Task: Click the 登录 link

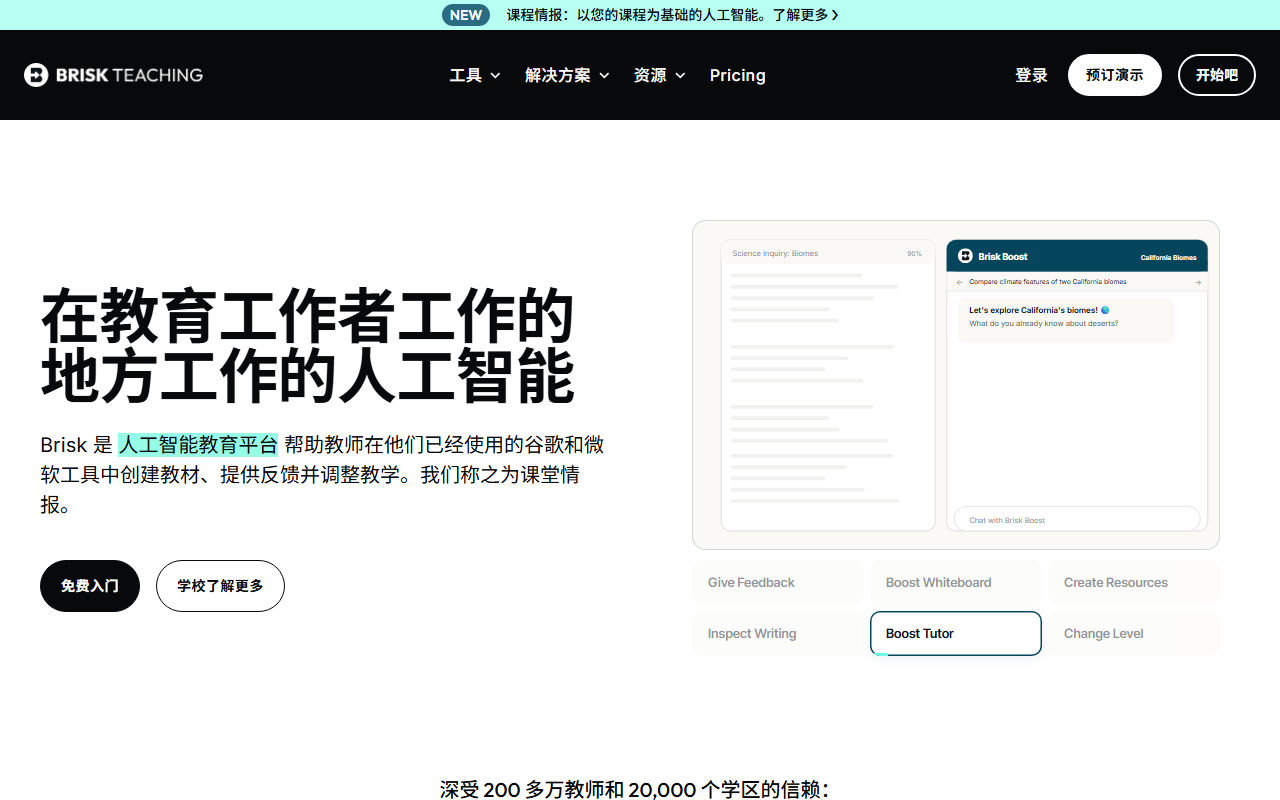Action: pyautogui.click(x=1031, y=75)
